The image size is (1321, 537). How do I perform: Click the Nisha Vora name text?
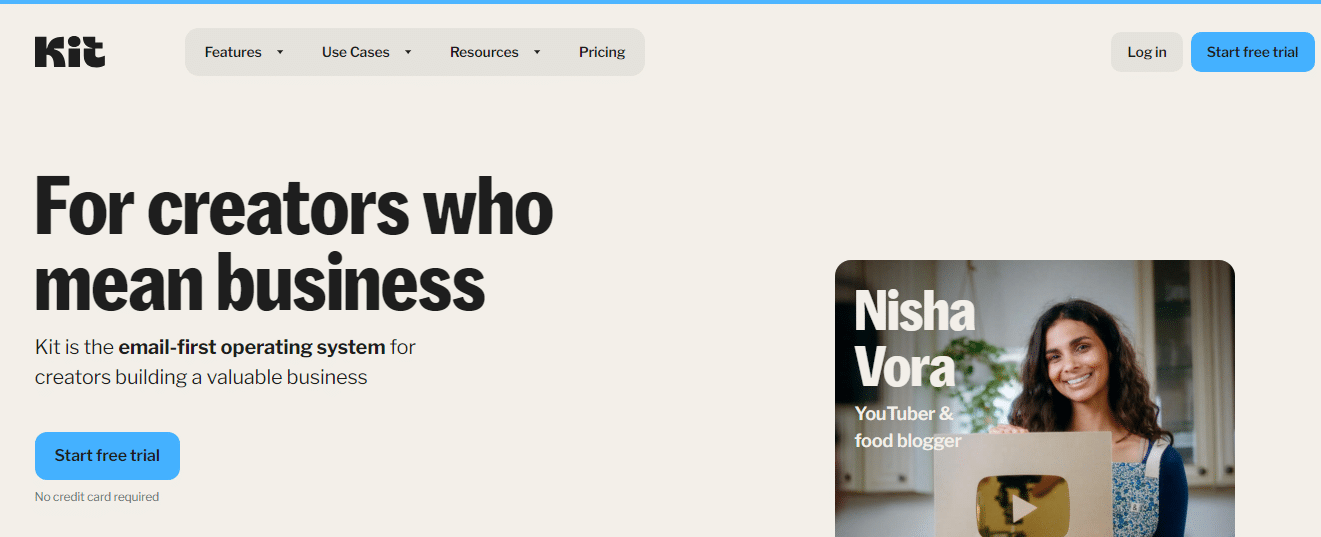coord(914,339)
